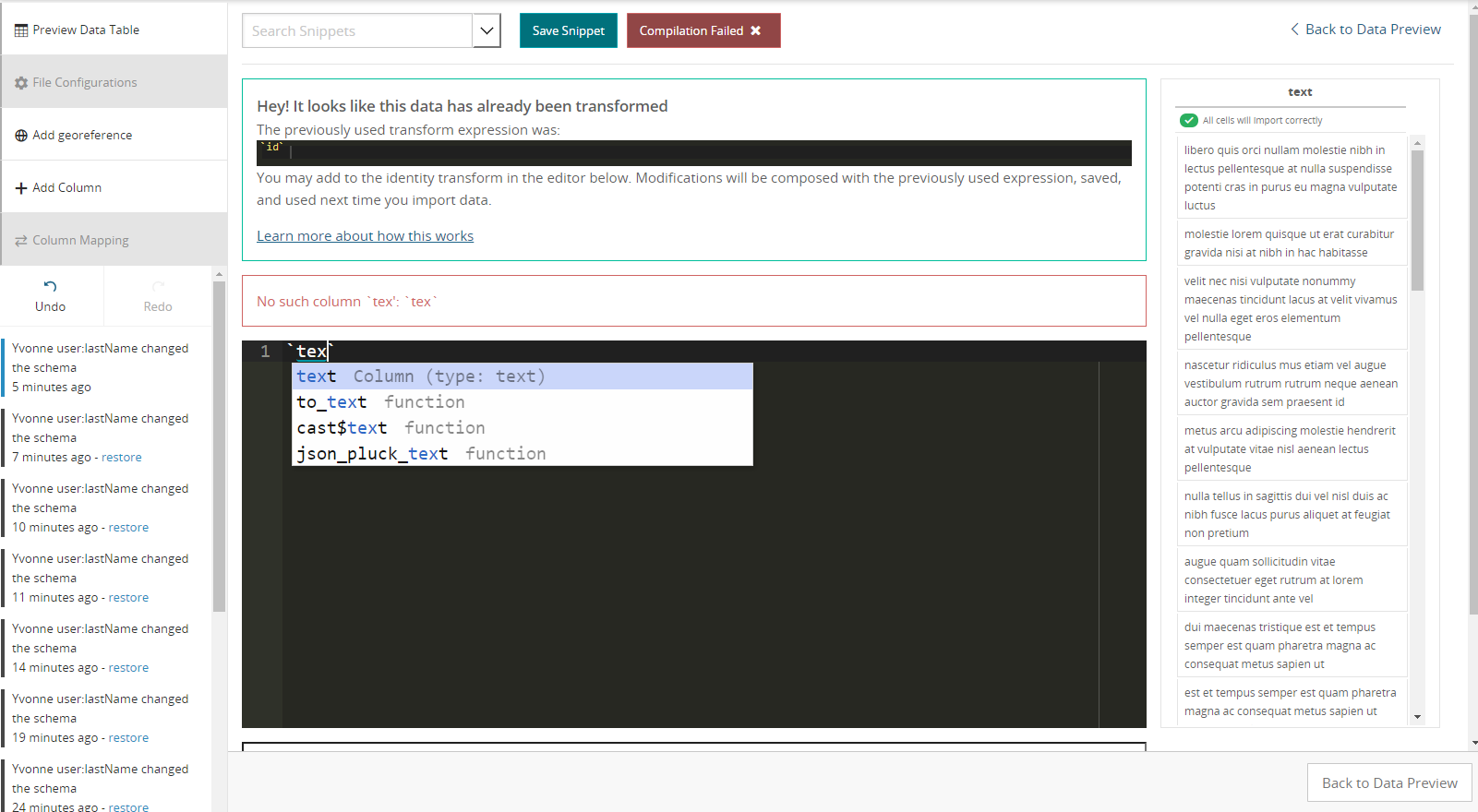Click the scroll-up arrow of text column preview

[x=1417, y=143]
